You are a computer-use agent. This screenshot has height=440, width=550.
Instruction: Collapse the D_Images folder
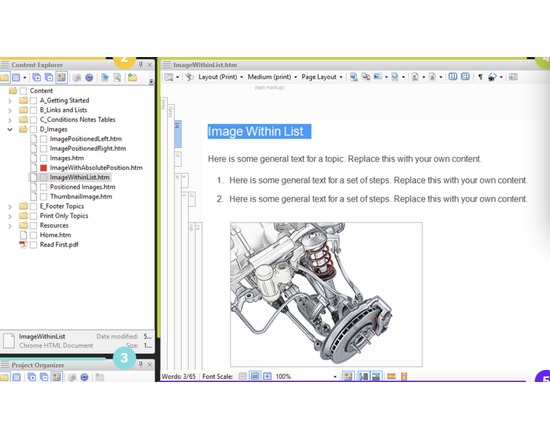[x=10, y=129]
